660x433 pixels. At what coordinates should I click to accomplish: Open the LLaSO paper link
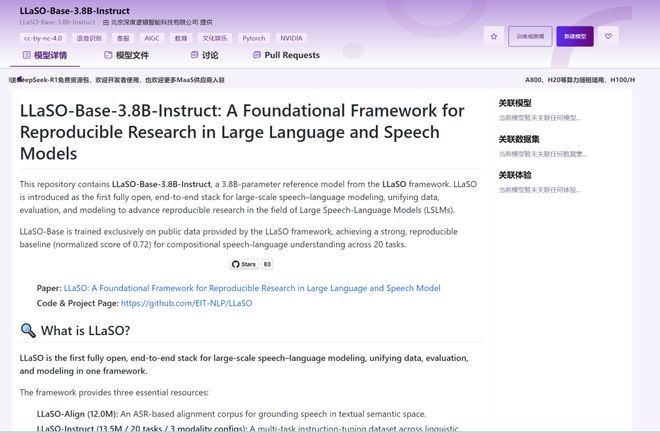coord(252,288)
